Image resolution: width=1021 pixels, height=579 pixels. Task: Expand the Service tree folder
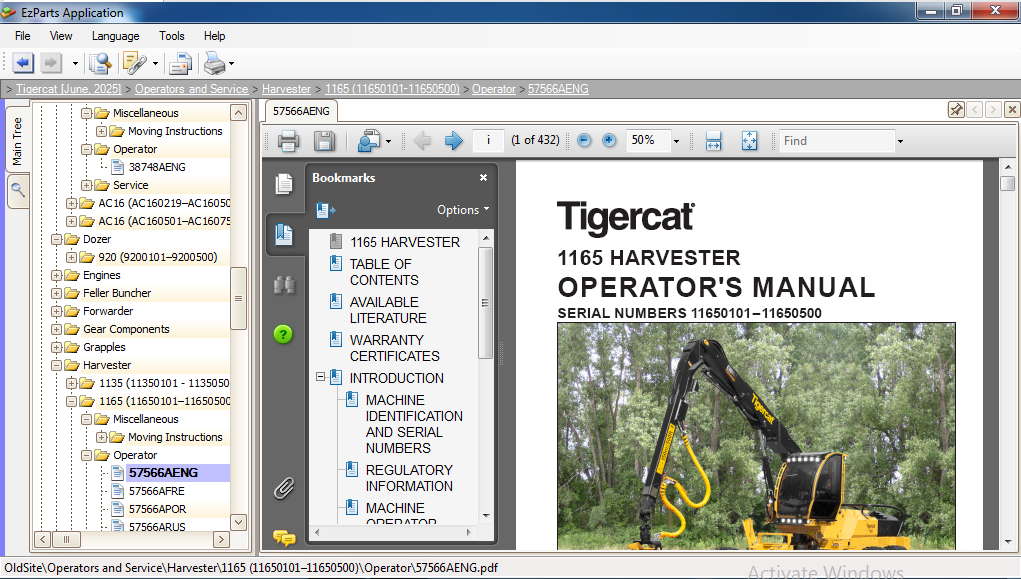(87, 186)
